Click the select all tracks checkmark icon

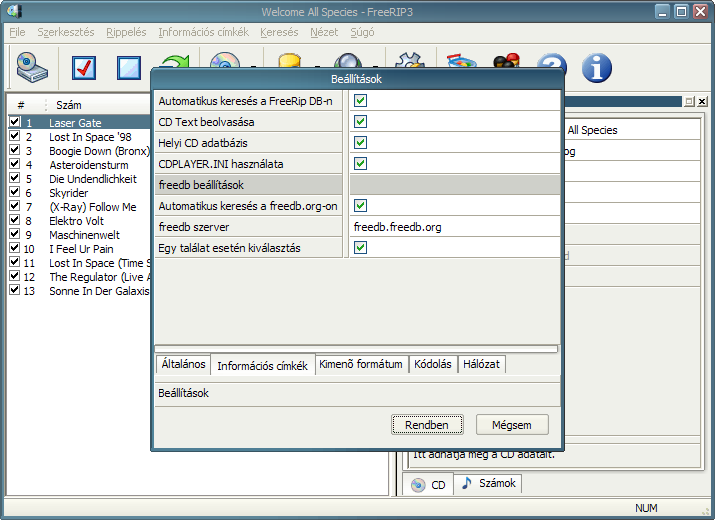[84, 68]
